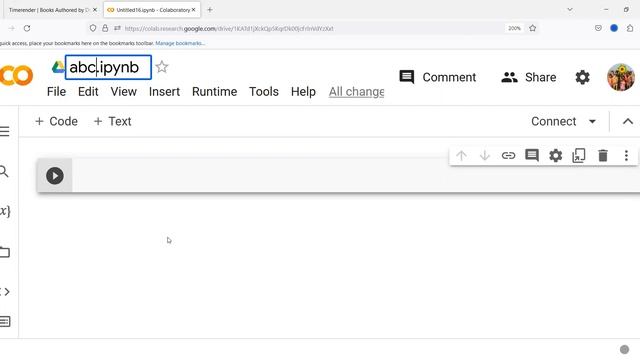
Task: Click inside the empty code cell editor
Action: [355, 176]
